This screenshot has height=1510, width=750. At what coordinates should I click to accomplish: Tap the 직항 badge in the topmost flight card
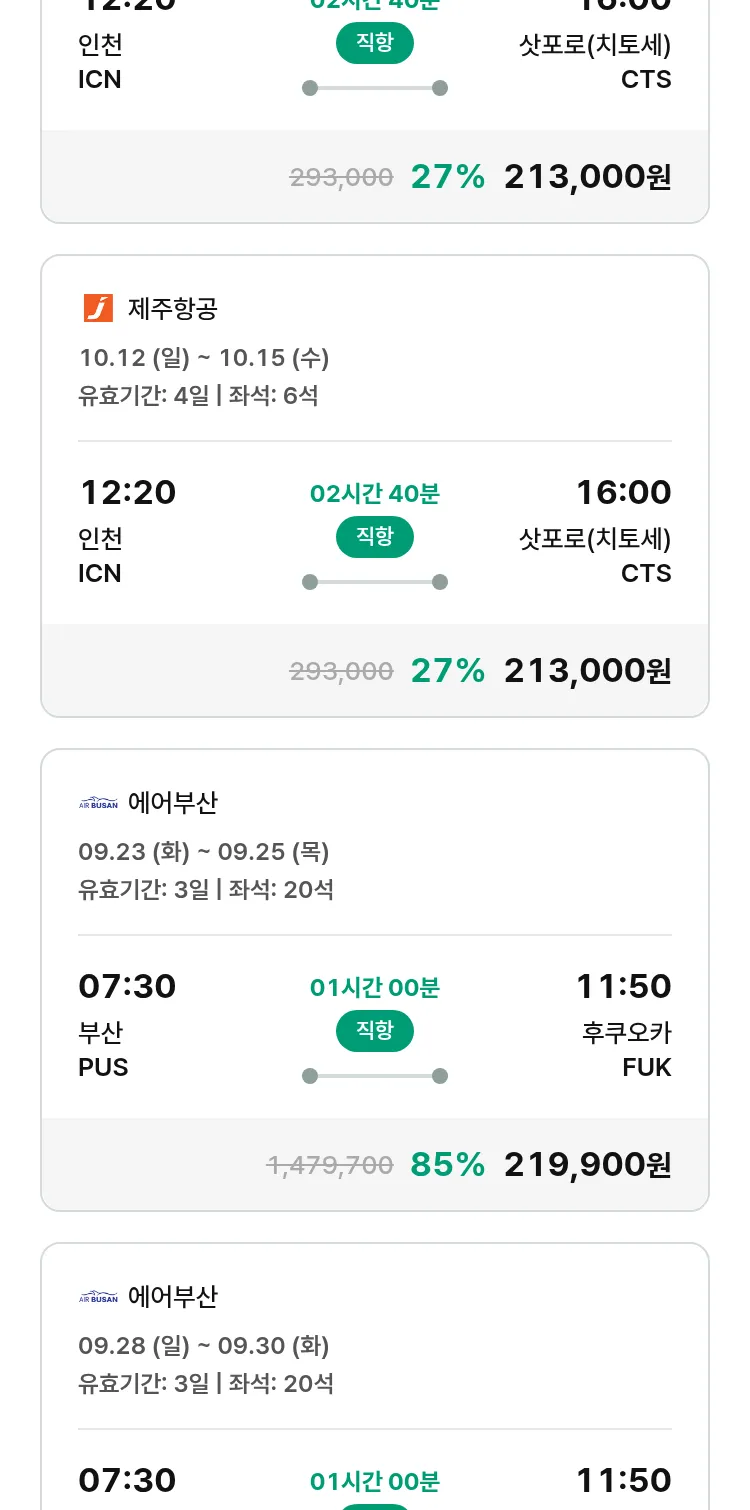[x=374, y=43]
